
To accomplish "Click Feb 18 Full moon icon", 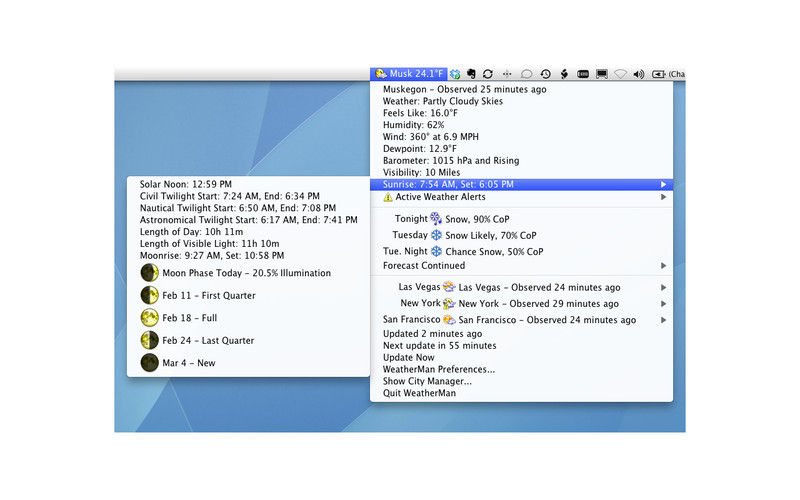I will [x=149, y=318].
